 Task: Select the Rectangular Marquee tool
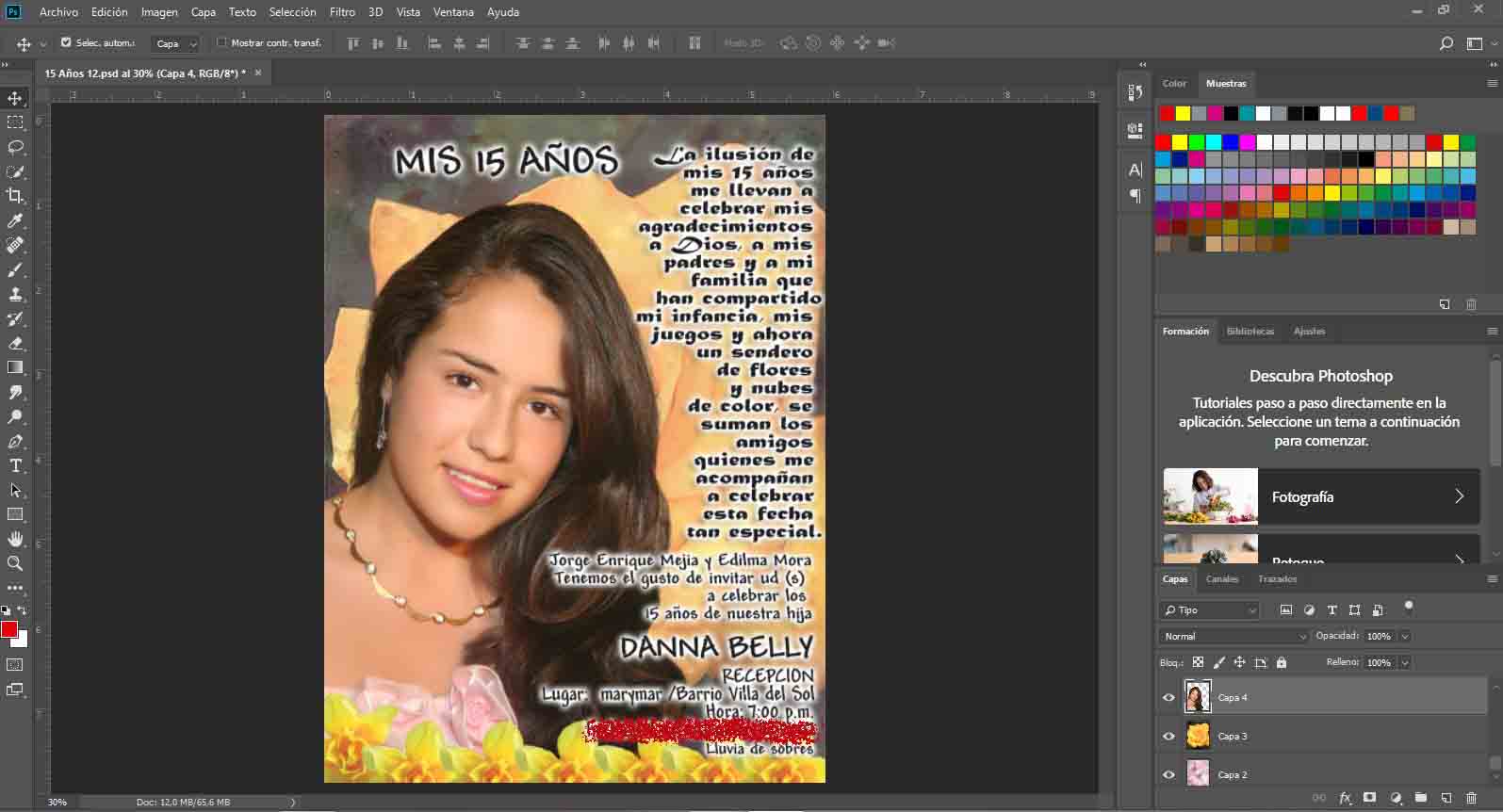coord(15,122)
